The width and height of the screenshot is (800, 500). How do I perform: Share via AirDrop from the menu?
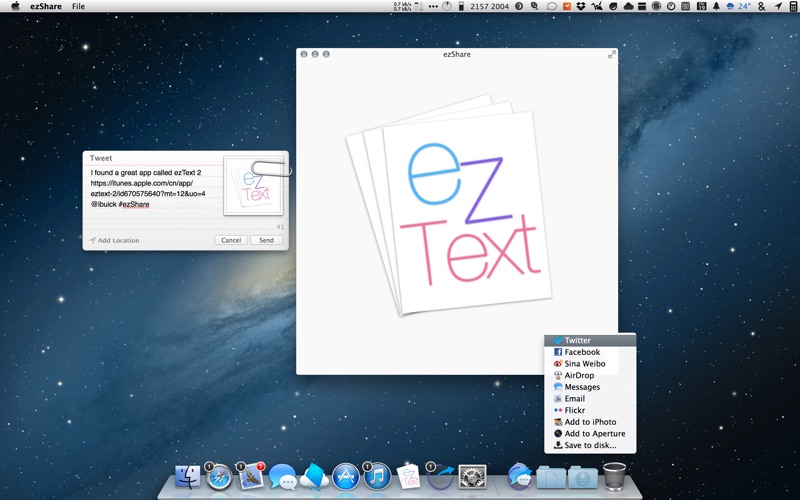590,375
